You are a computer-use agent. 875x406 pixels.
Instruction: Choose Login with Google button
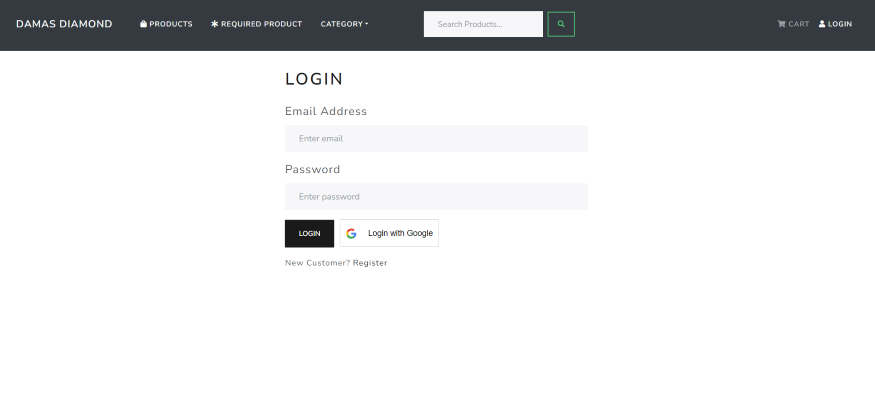pyautogui.click(x=389, y=233)
